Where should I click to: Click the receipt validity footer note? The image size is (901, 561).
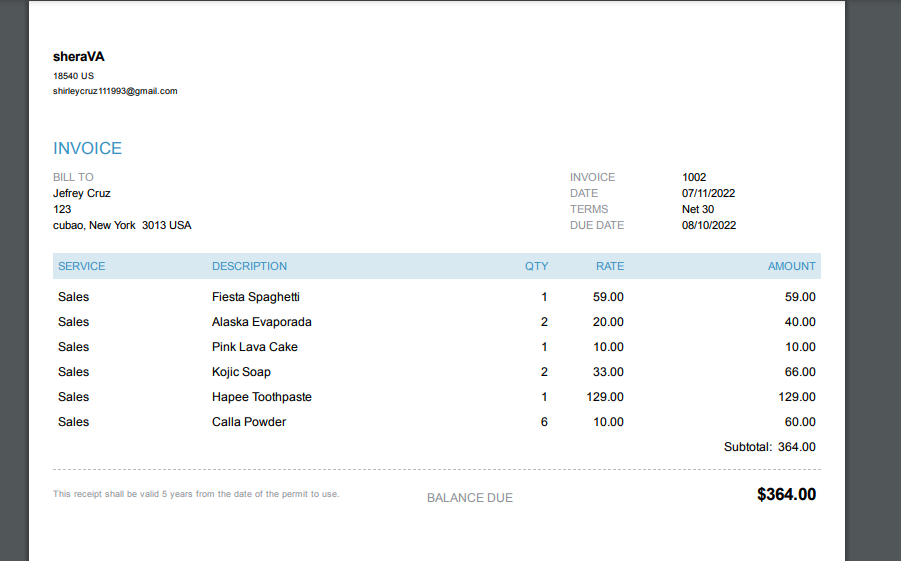pyautogui.click(x=196, y=494)
